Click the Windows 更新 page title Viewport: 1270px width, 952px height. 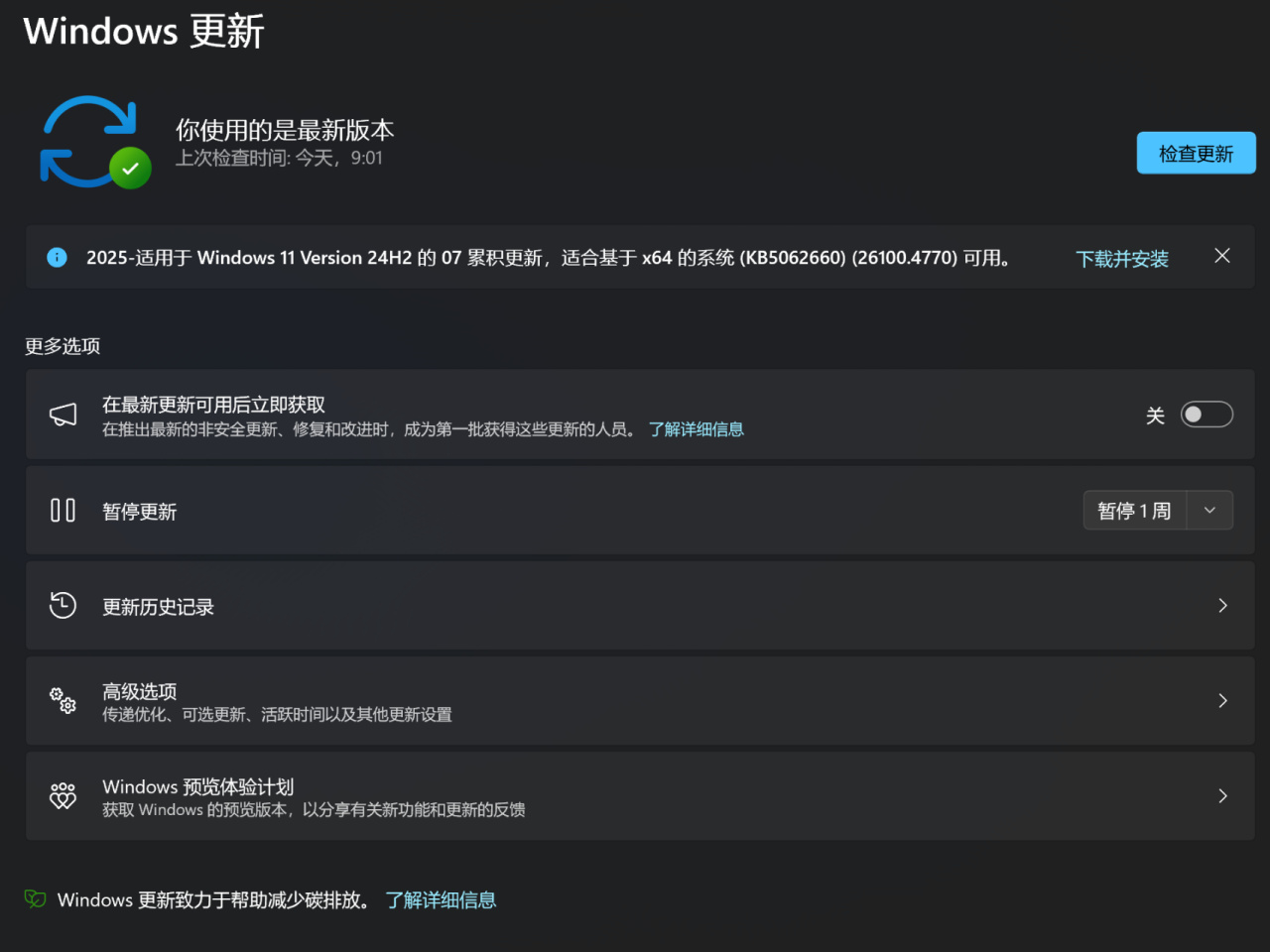coord(144,31)
